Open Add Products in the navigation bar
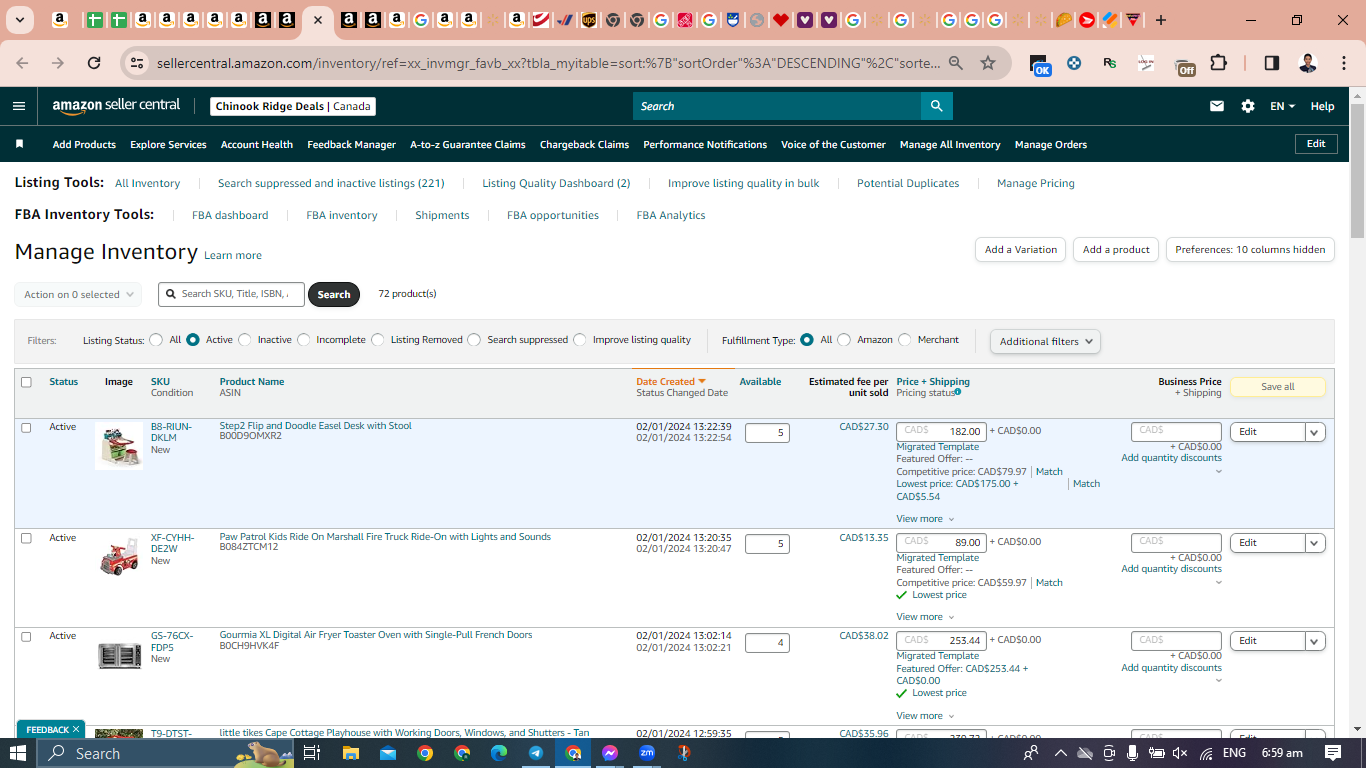This screenshot has width=1366, height=768. coord(84,144)
